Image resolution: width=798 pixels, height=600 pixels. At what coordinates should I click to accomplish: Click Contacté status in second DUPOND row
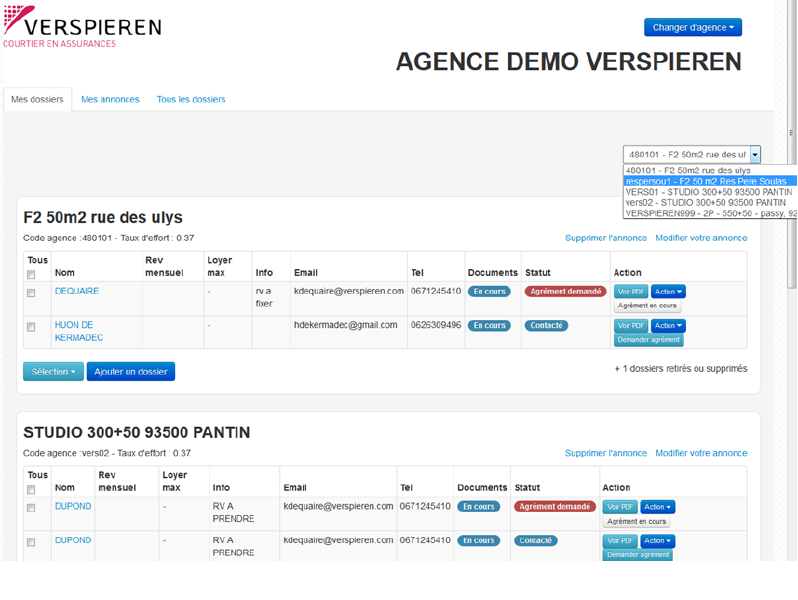pyautogui.click(x=535, y=540)
